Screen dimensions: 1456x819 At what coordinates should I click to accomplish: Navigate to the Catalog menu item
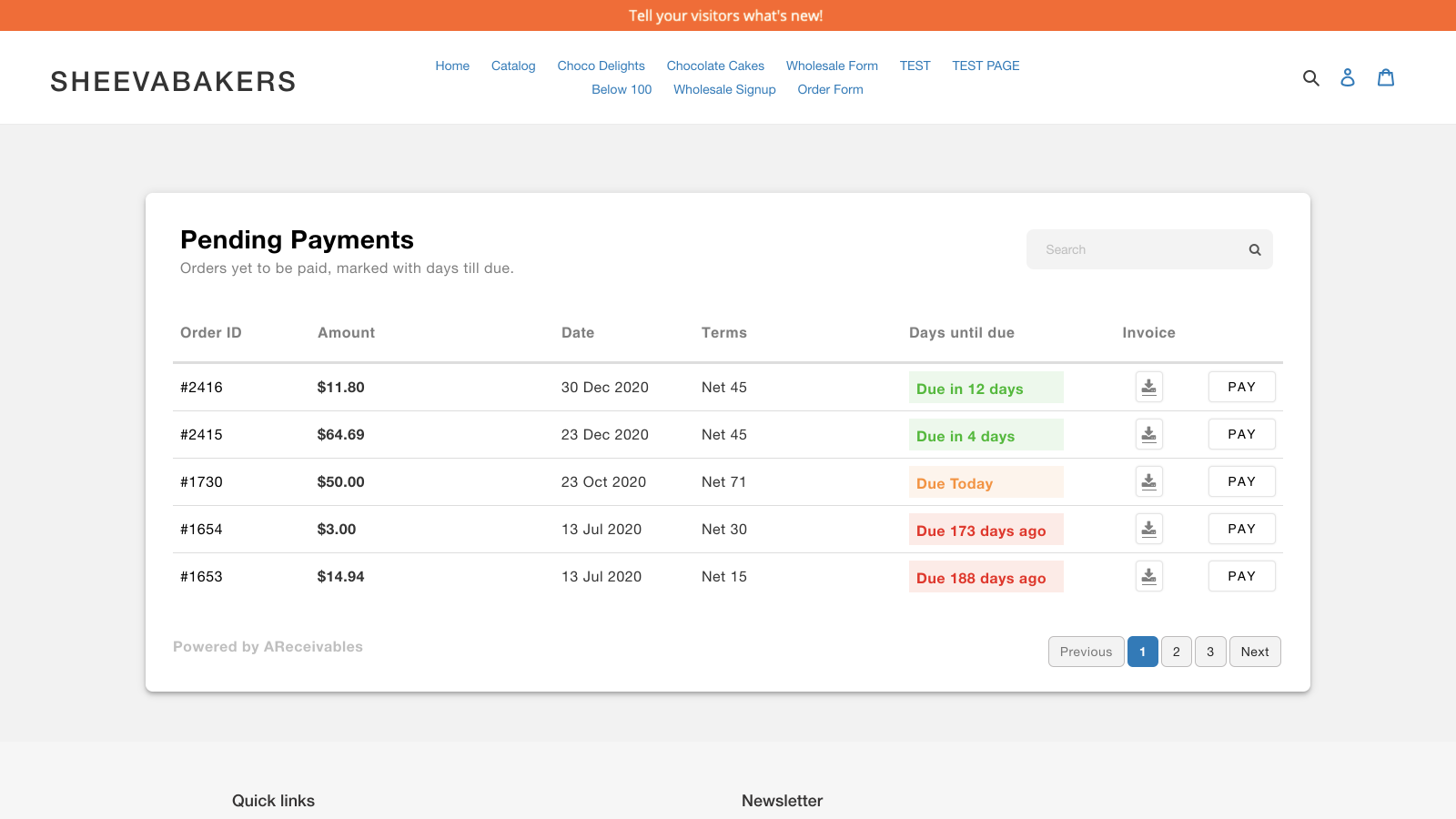click(x=513, y=66)
